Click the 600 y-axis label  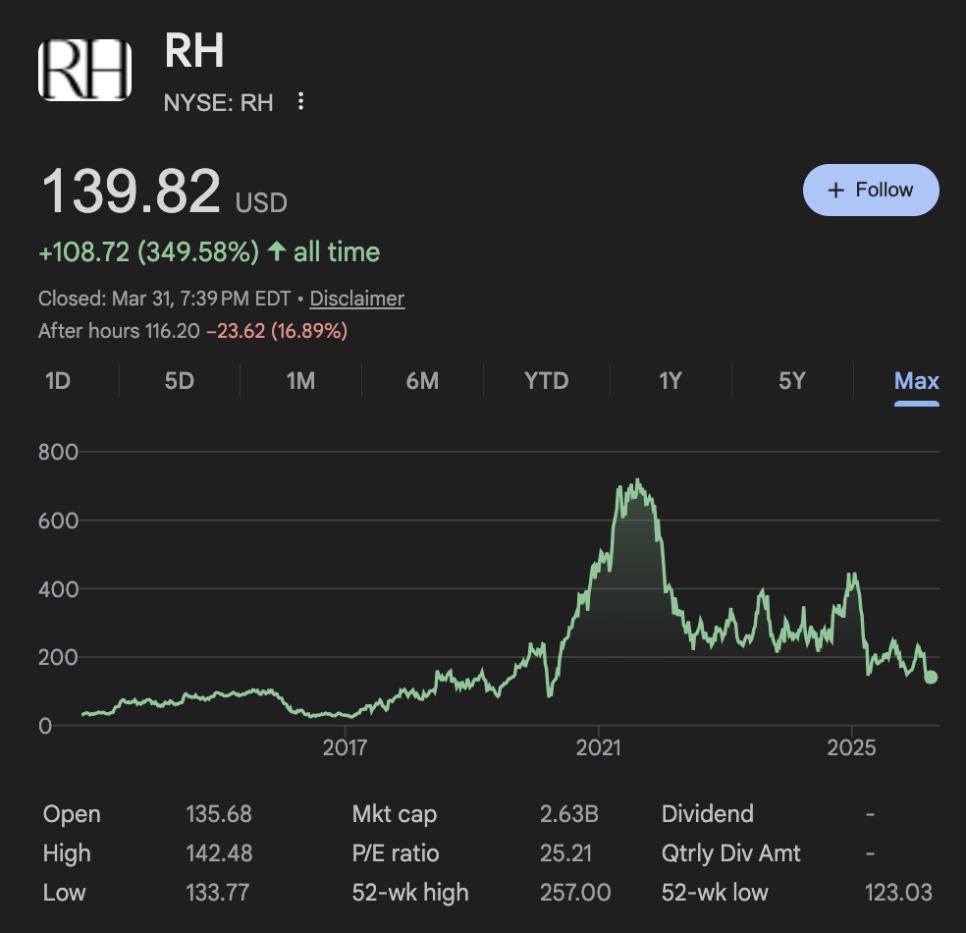click(58, 521)
